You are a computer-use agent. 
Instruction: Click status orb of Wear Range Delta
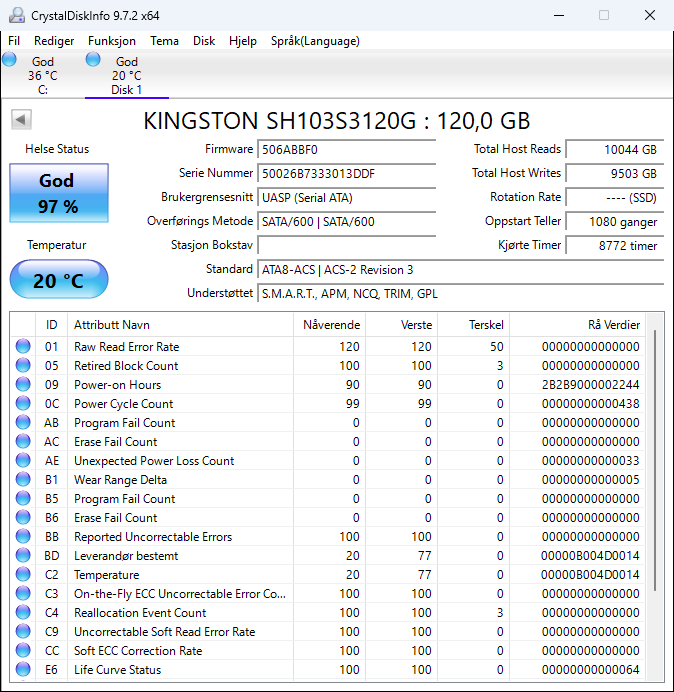(x=23, y=479)
